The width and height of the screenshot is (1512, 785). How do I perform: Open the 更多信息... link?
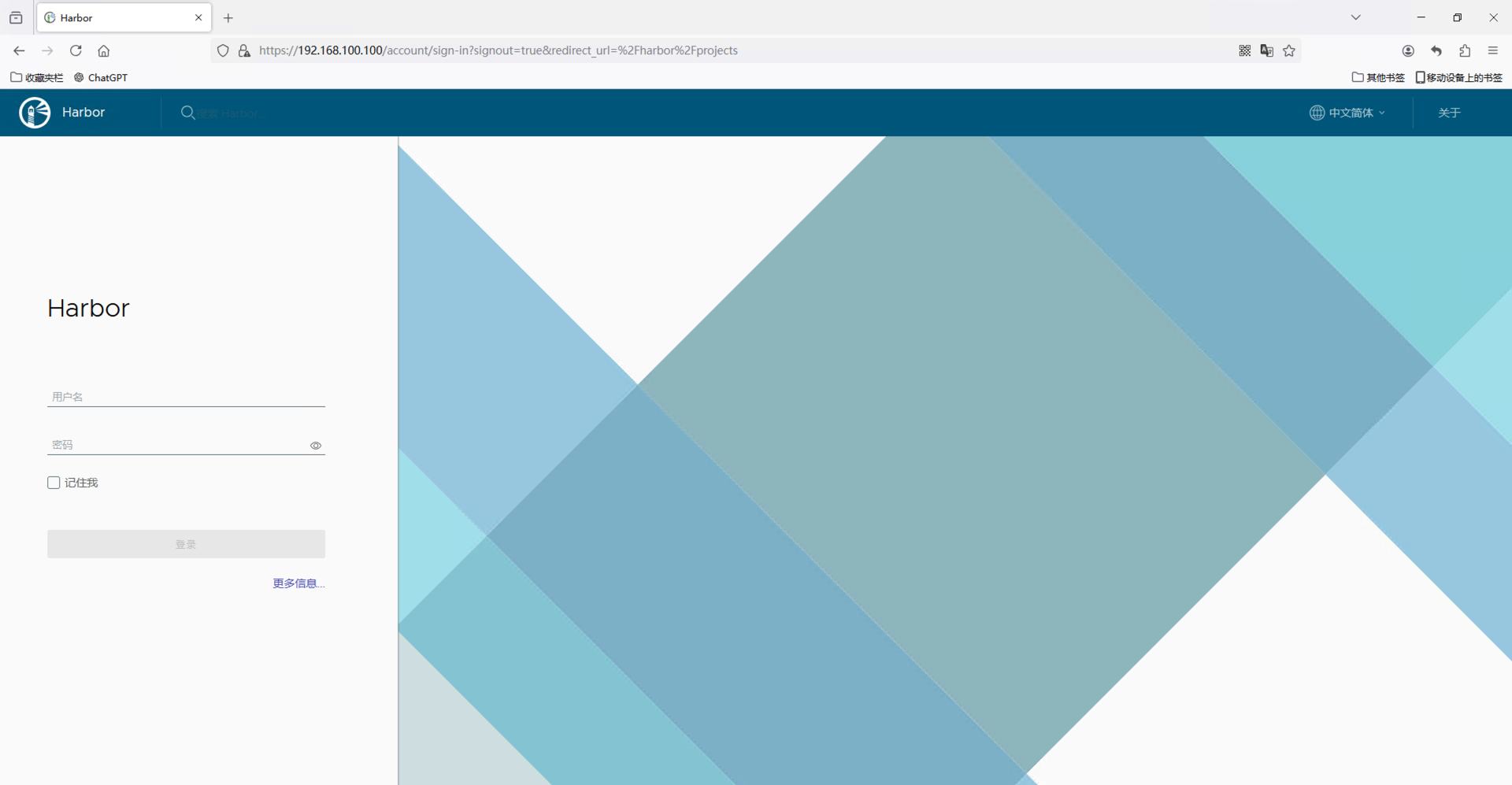298,583
